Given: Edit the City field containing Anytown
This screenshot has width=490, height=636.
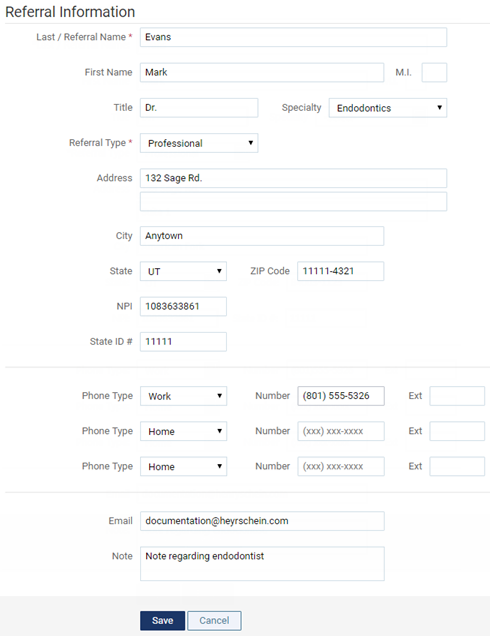Looking at the screenshot, I should point(262,236).
